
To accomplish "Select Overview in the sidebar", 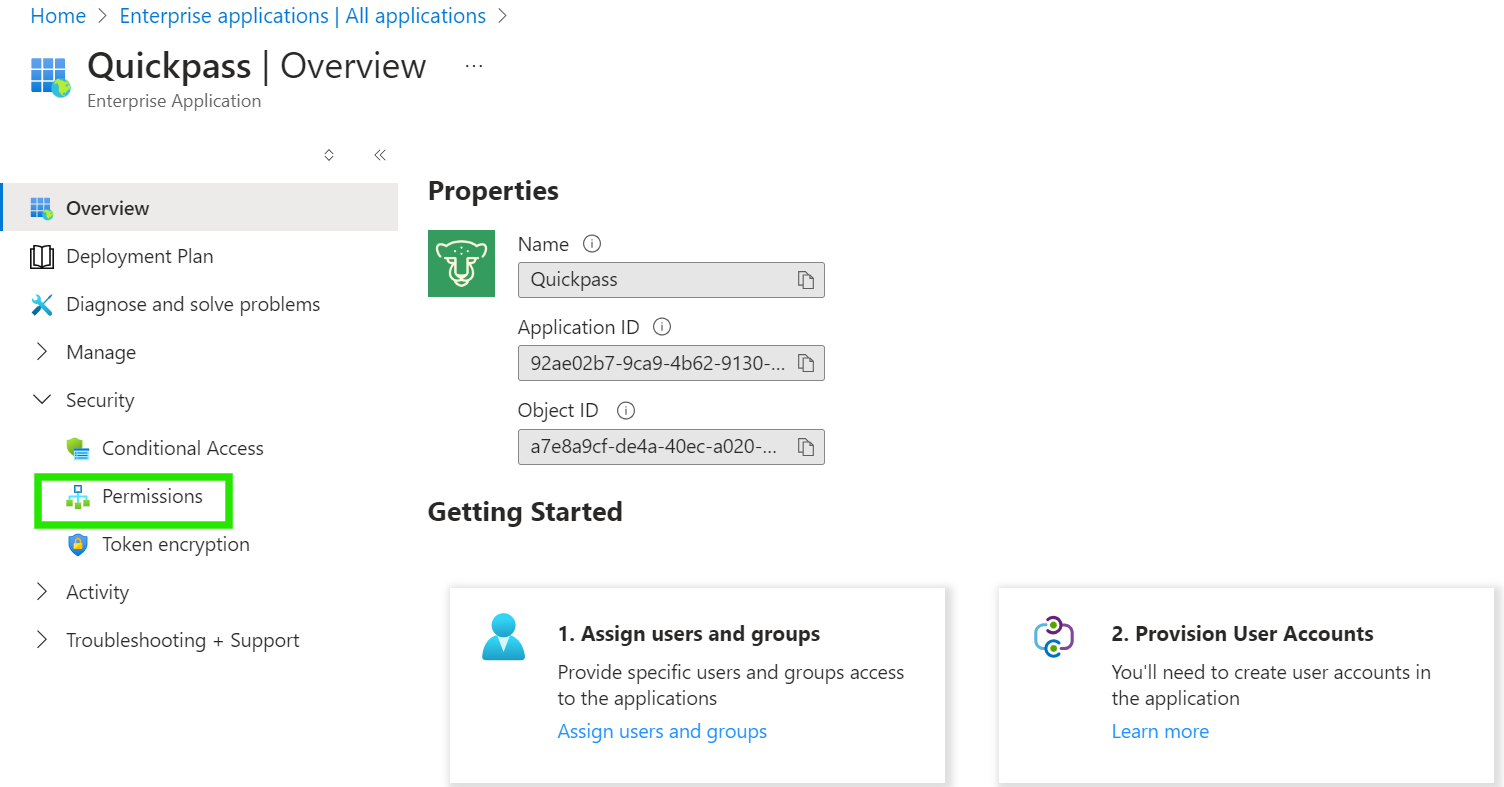I will pyautogui.click(x=199, y=208).
